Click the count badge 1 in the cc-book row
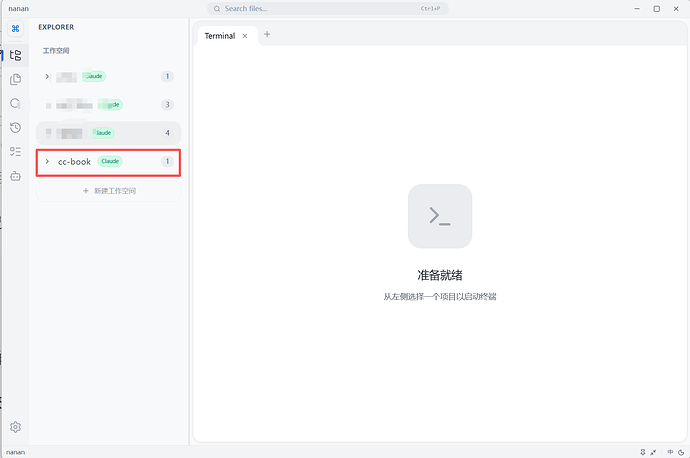 tap(167, 161)
